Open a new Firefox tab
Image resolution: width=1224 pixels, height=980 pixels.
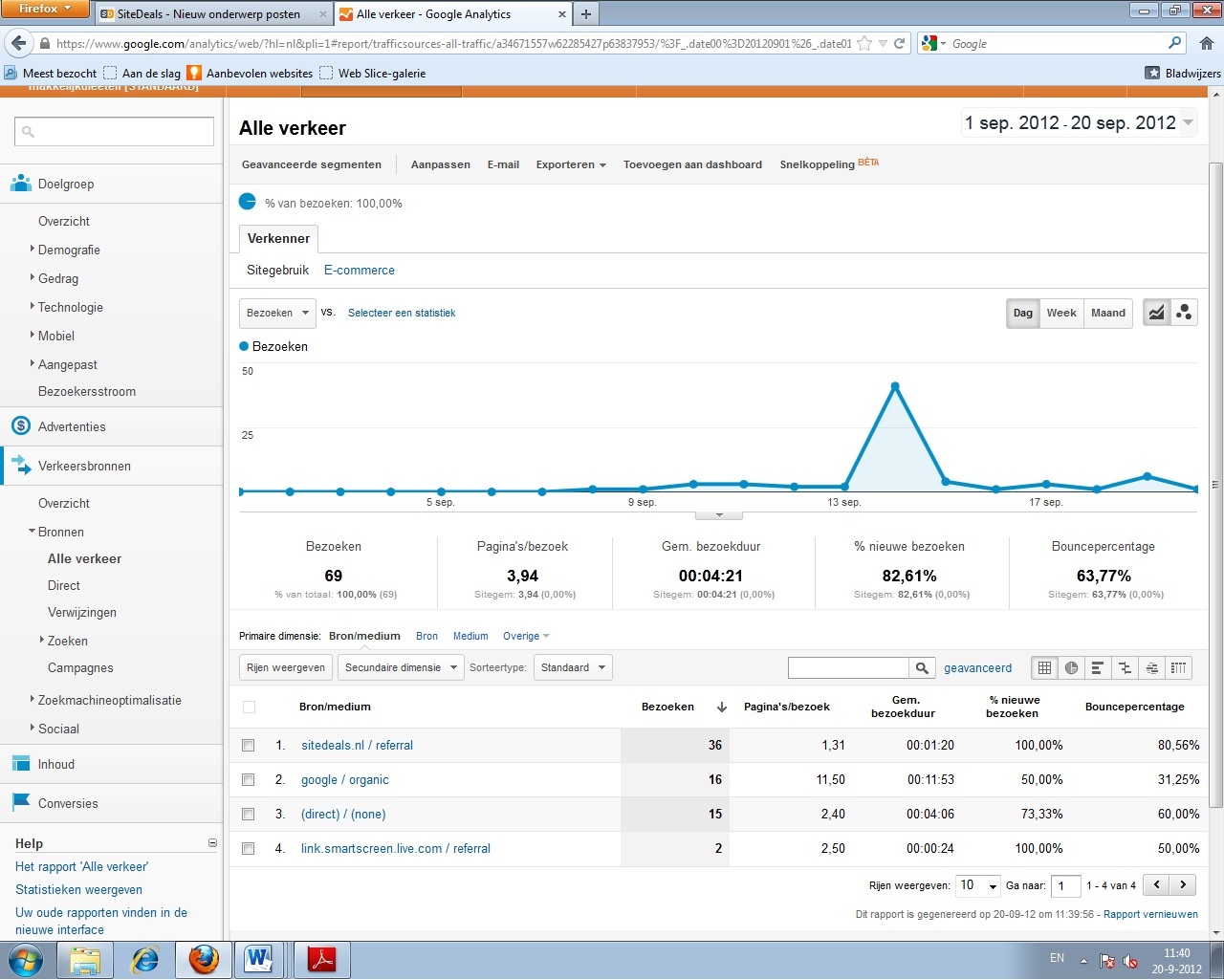(586, 14)
